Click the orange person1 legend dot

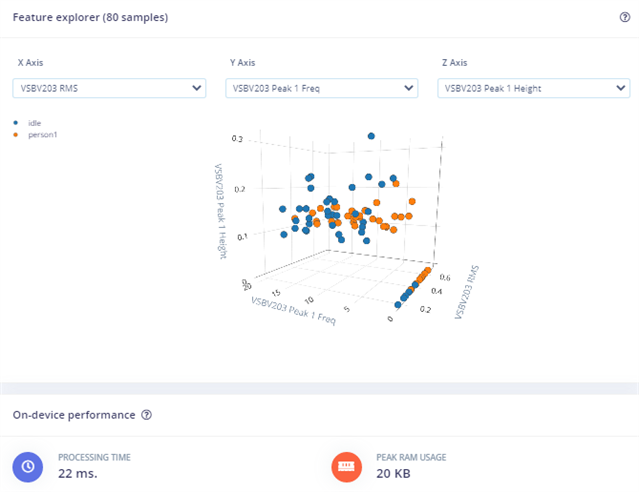pos(15,134)
